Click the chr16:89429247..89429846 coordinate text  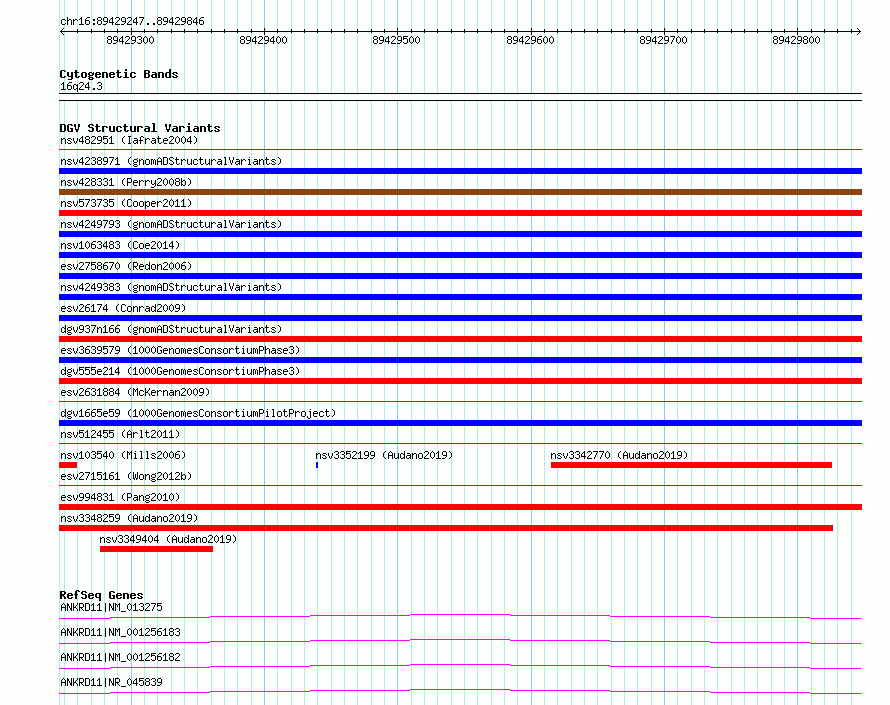coord(132,22)
